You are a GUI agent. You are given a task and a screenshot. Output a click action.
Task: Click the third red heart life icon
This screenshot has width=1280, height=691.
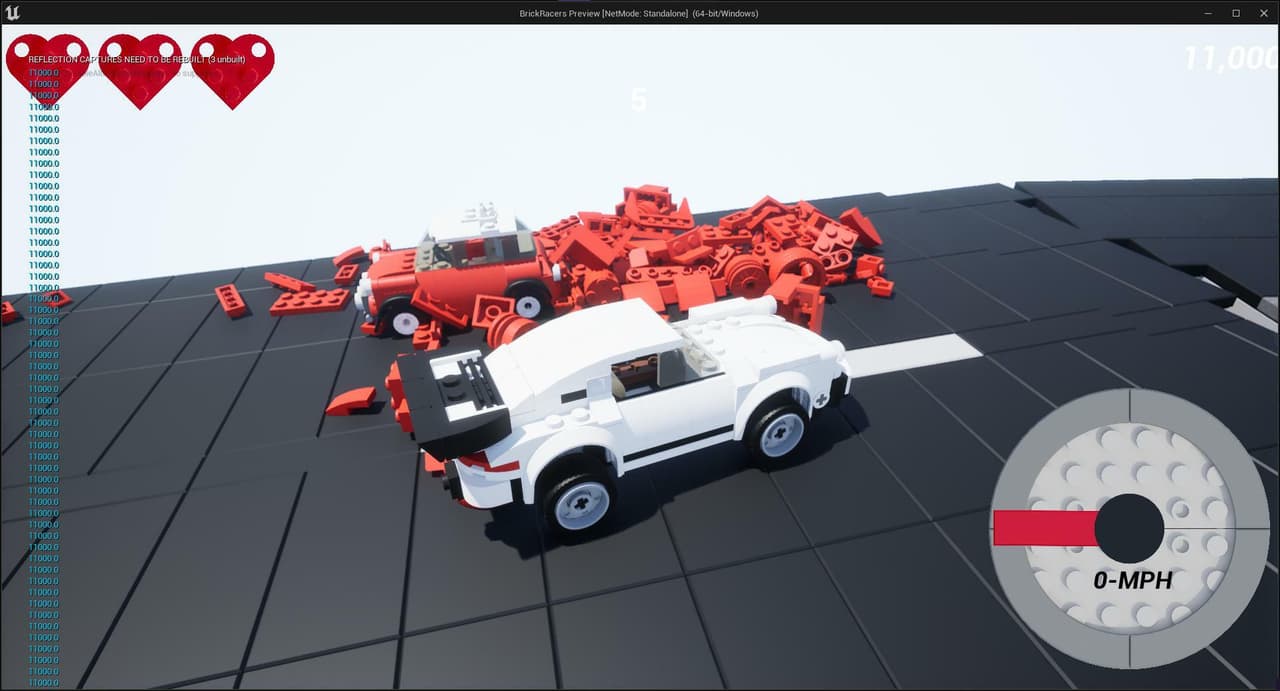[x=232, y=71]
